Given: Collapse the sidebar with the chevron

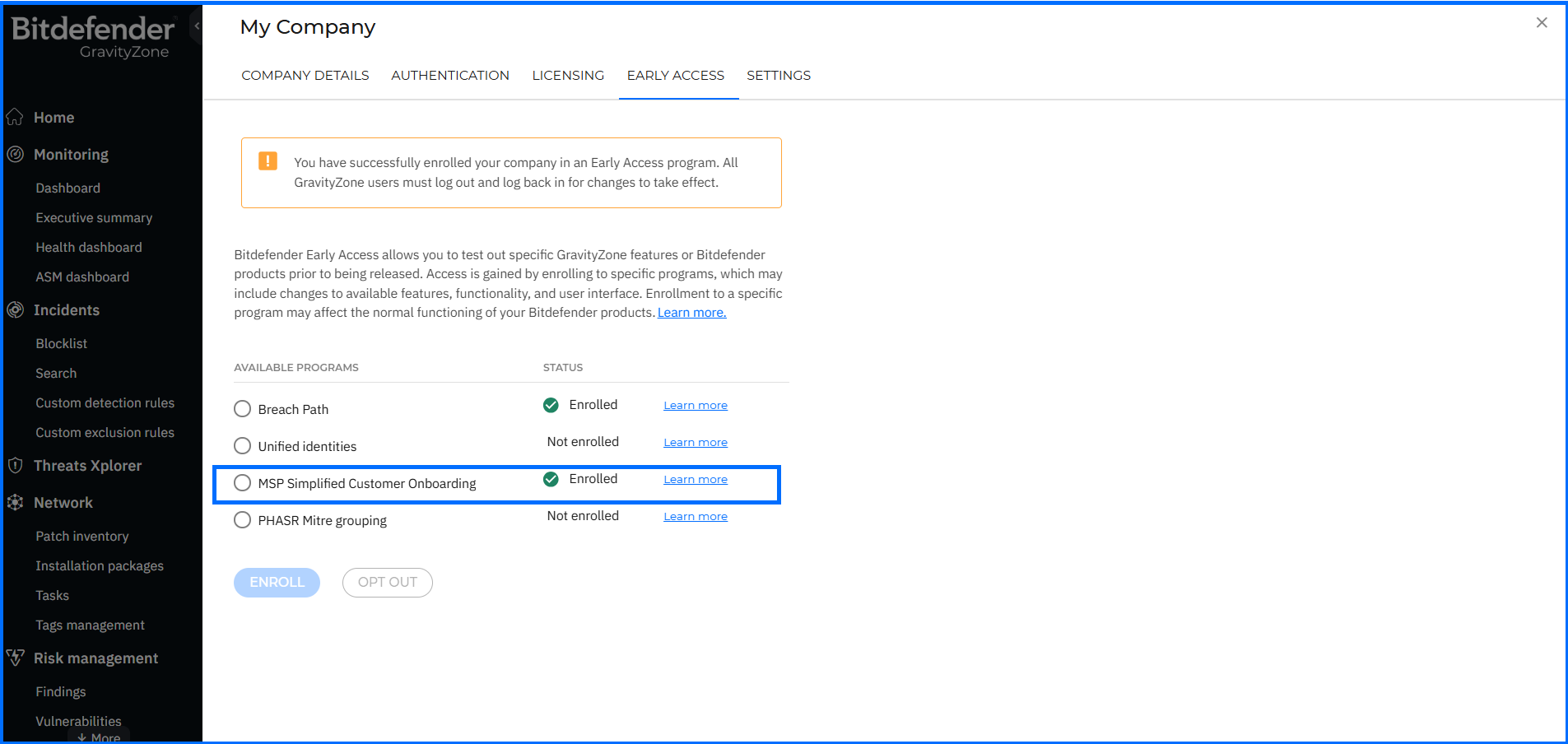Looking at the screenshot, I should [x=197, y=26].
